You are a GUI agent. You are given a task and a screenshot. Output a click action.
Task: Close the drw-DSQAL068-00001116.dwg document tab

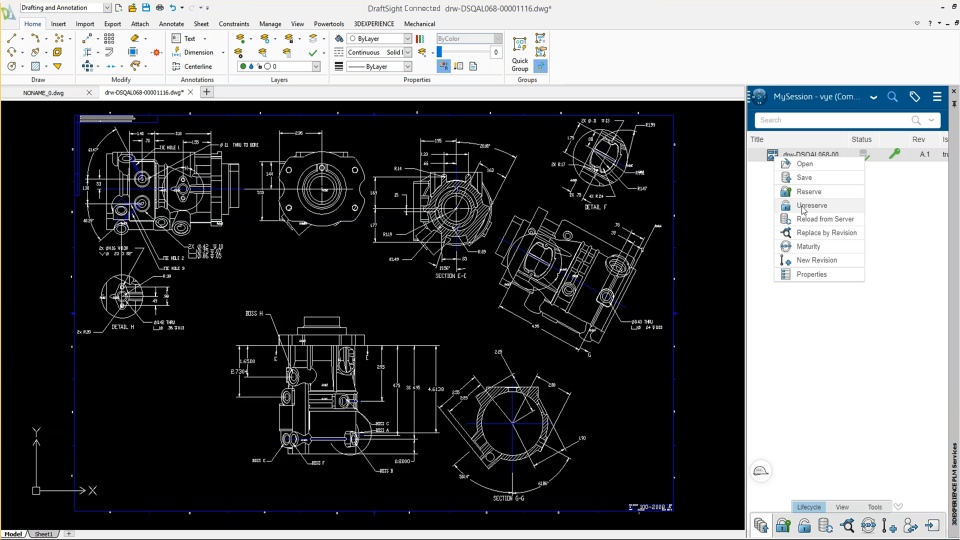[190, 92]
